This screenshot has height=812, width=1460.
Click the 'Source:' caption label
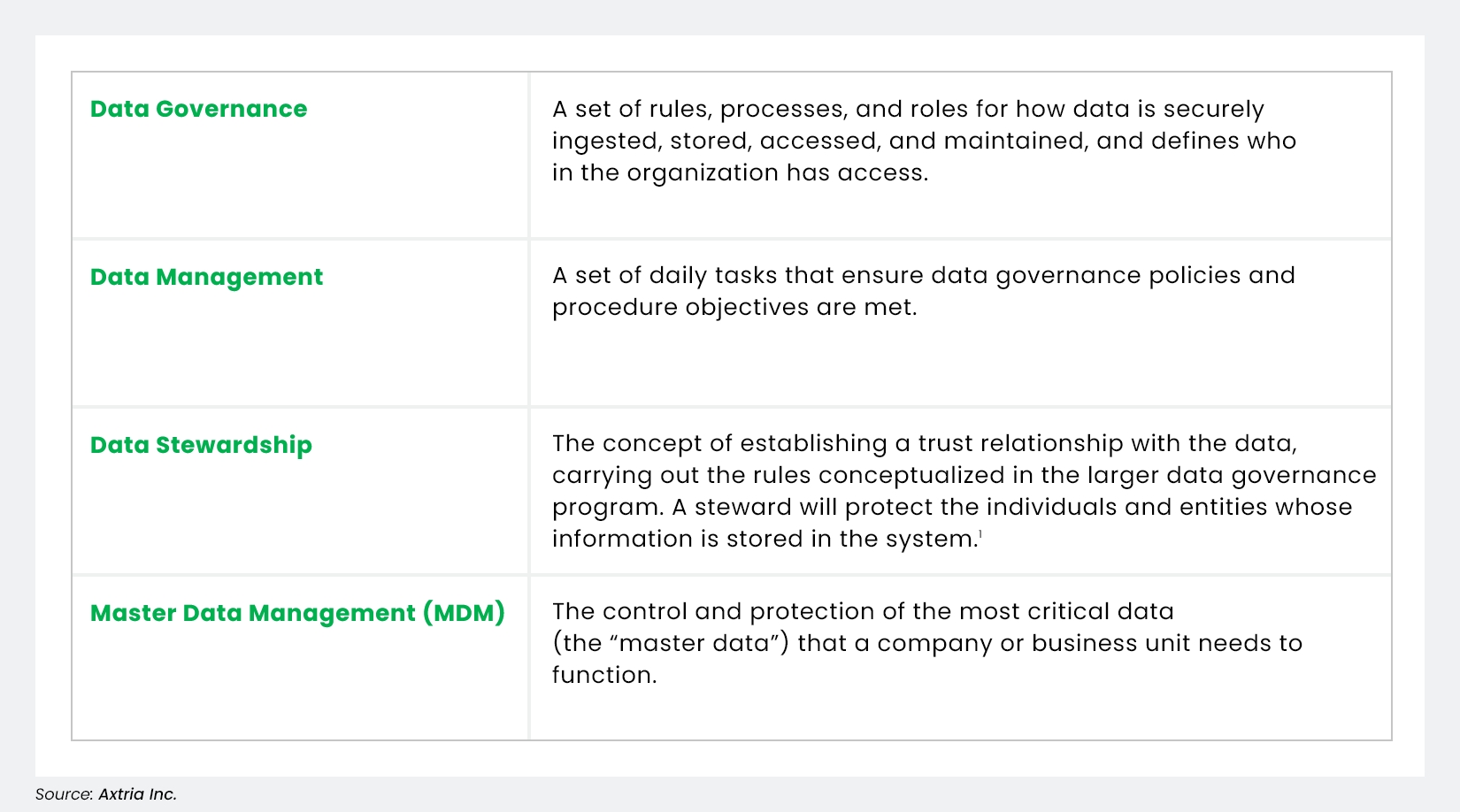(64, 794)
